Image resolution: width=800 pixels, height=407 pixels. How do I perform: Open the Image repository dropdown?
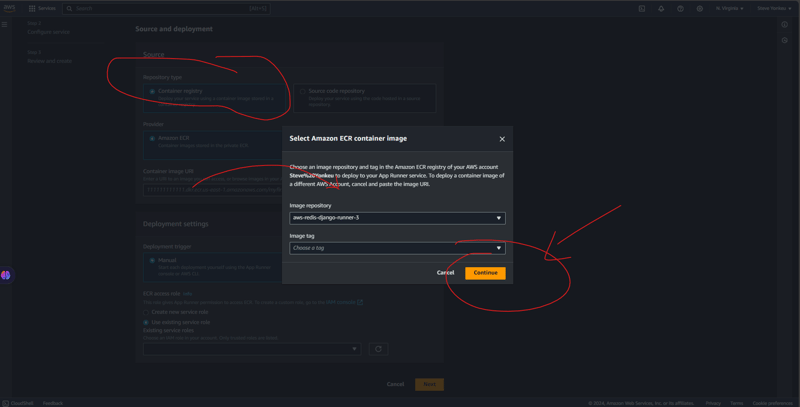[397, 218]
